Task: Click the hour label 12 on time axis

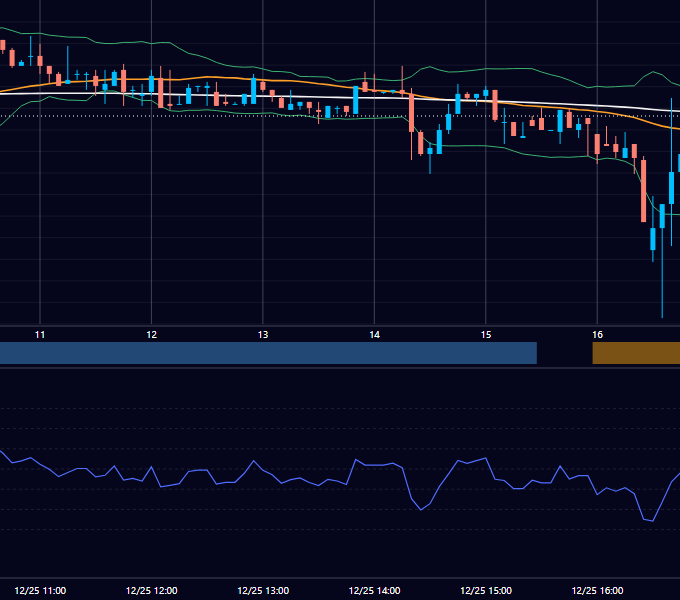Action: click(x=151, y=335)
